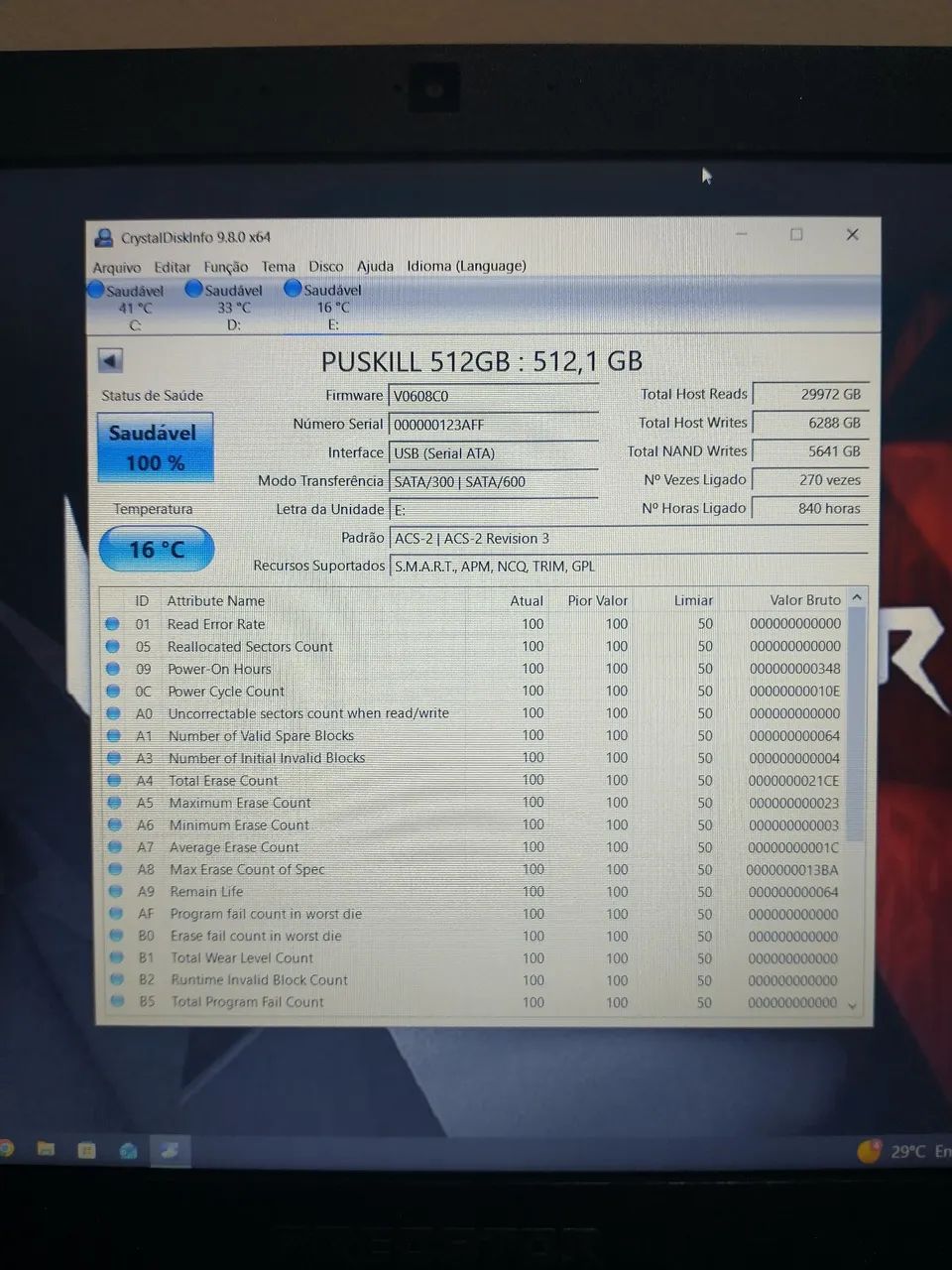Click the Saudável 100 % health status button

click(x=155, y=447)
